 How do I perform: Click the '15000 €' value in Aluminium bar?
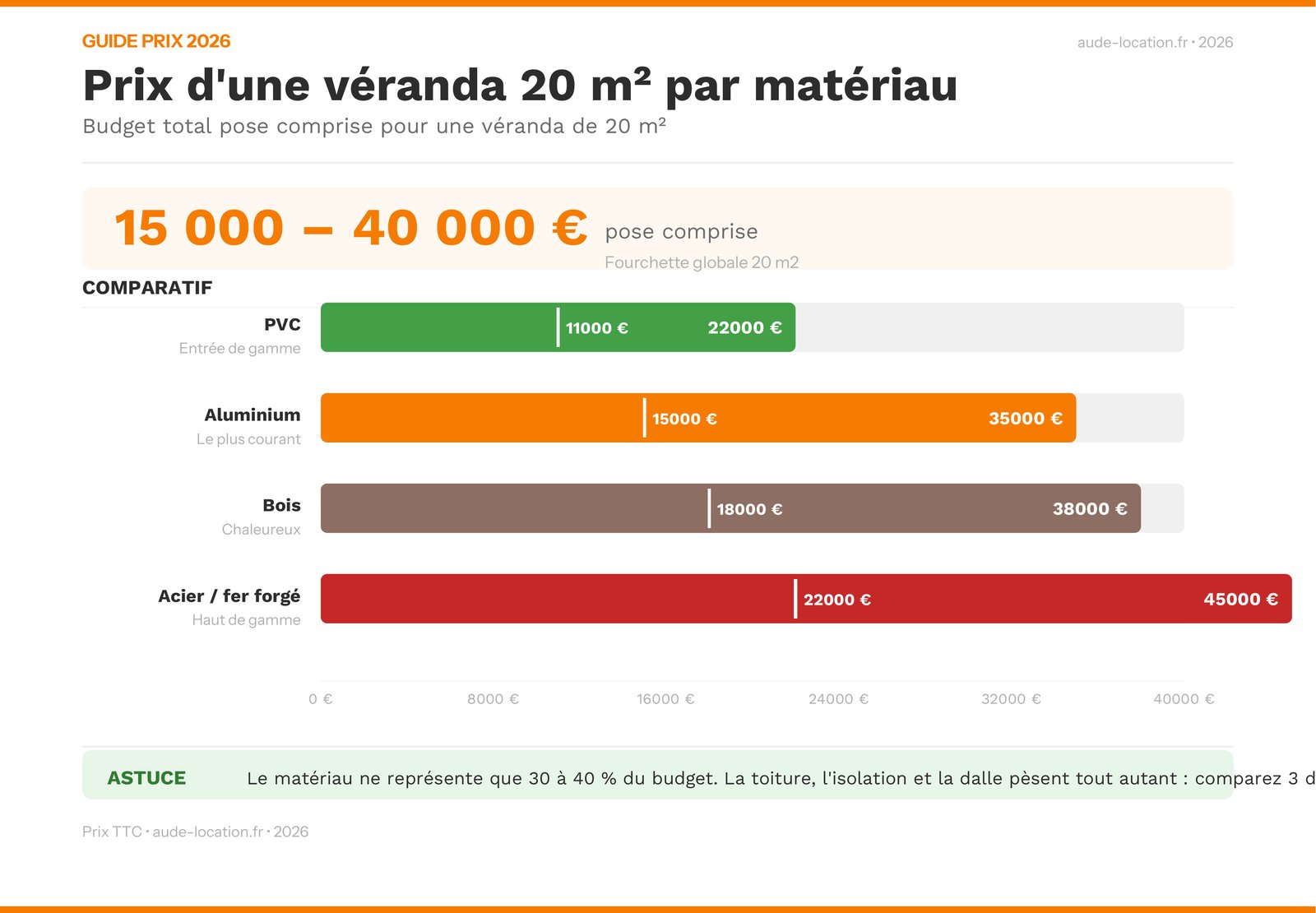tap(684, 419)
